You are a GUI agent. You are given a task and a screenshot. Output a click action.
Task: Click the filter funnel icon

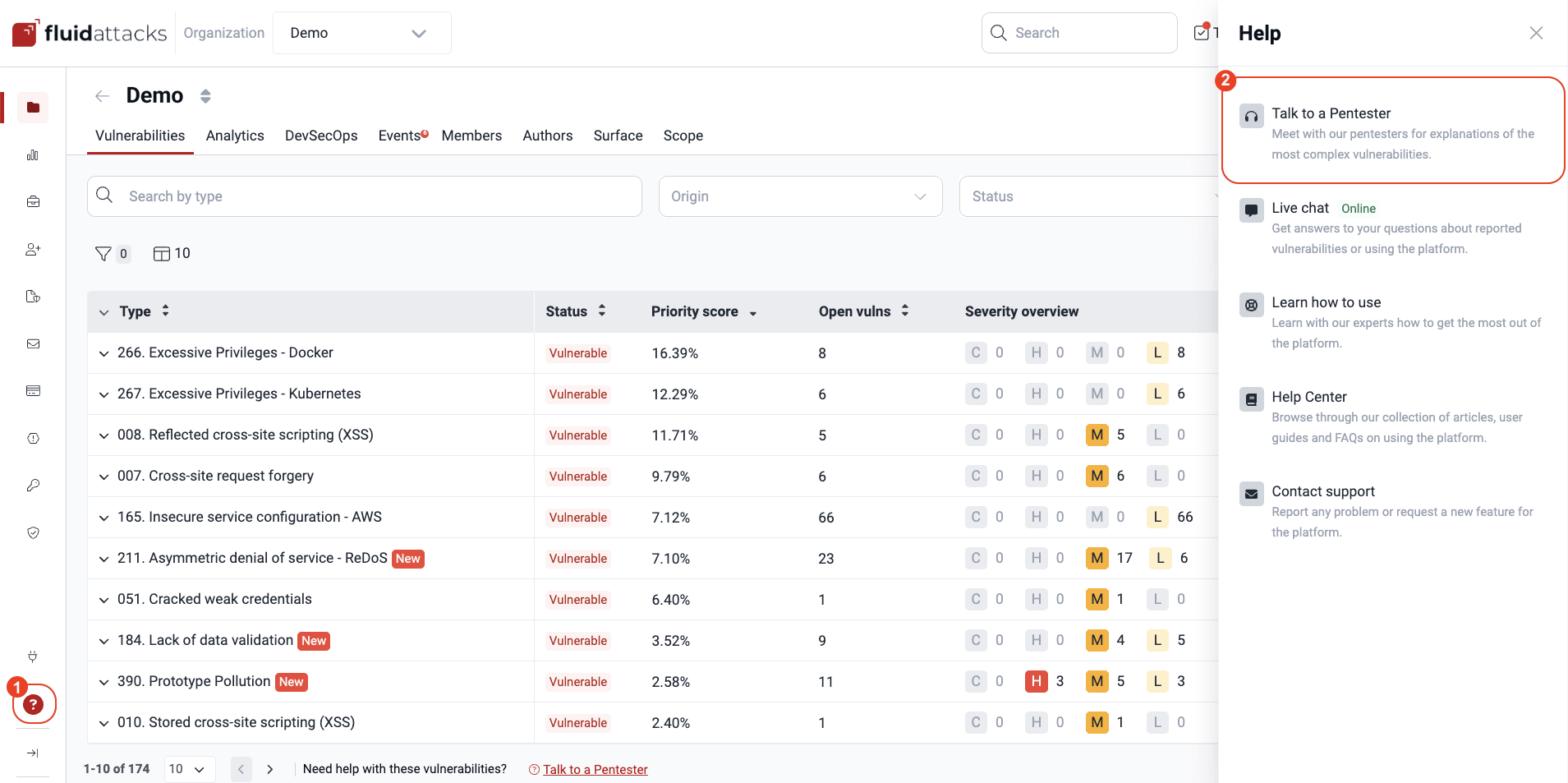(x=103, y=254)
